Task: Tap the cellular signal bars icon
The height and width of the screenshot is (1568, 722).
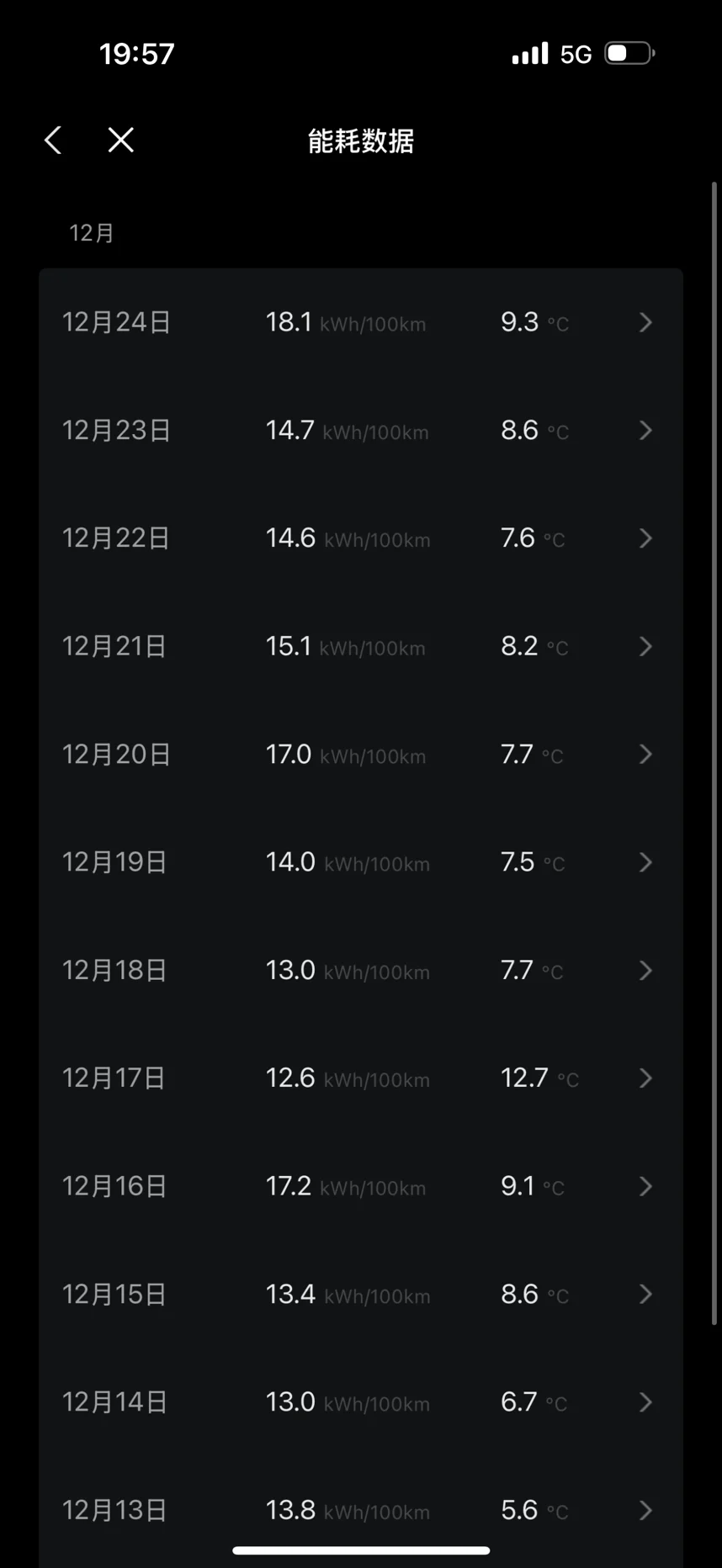Action: tap(530, 54)
